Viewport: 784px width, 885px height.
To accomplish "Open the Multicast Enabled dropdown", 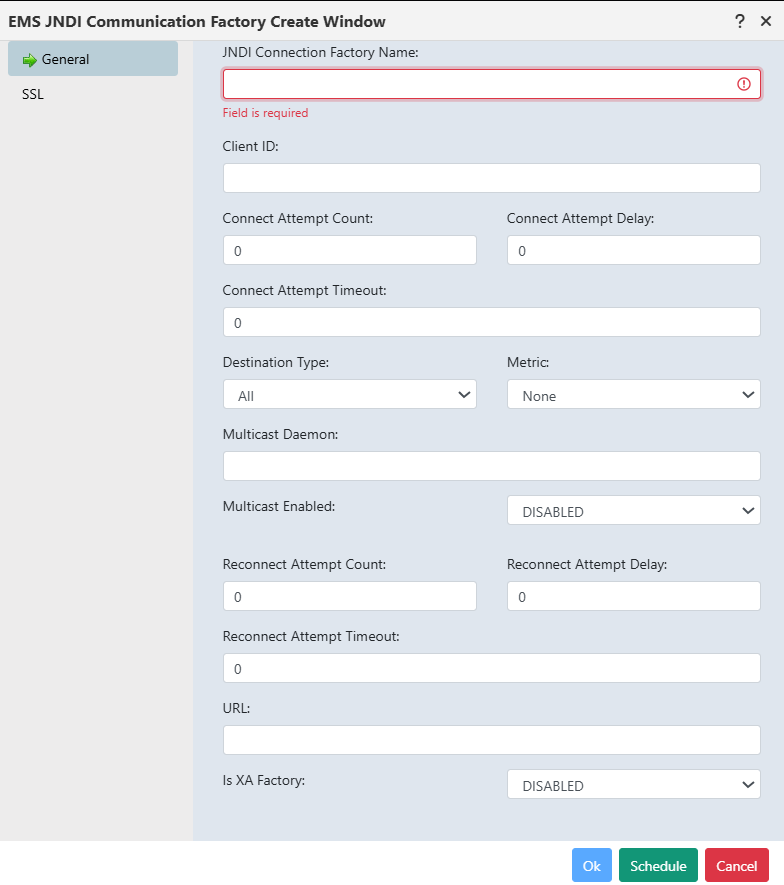I will 634,510.
